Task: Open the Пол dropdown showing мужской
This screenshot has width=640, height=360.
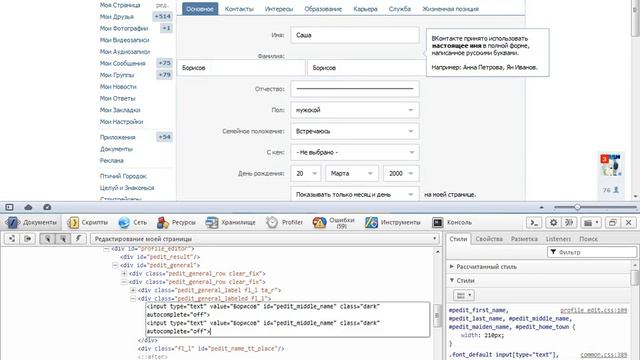Action: 355,110
